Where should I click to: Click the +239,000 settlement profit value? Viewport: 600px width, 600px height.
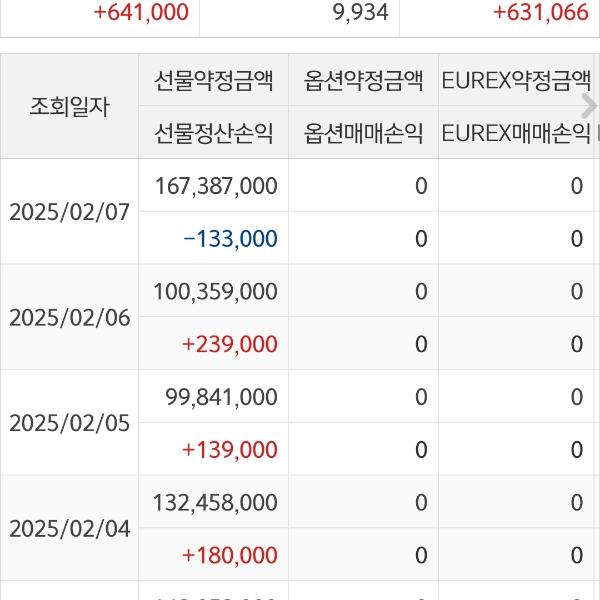pyautogui.click(x=230, y=344)
